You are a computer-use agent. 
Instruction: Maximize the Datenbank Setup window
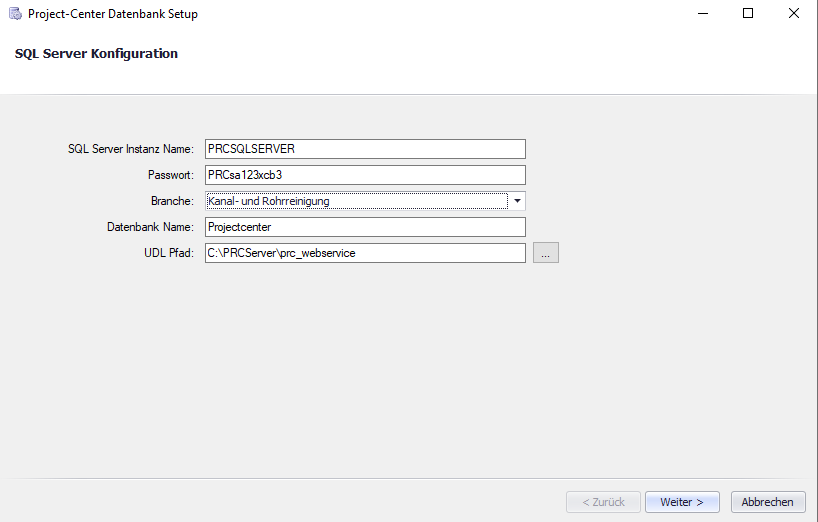[748, 14]
